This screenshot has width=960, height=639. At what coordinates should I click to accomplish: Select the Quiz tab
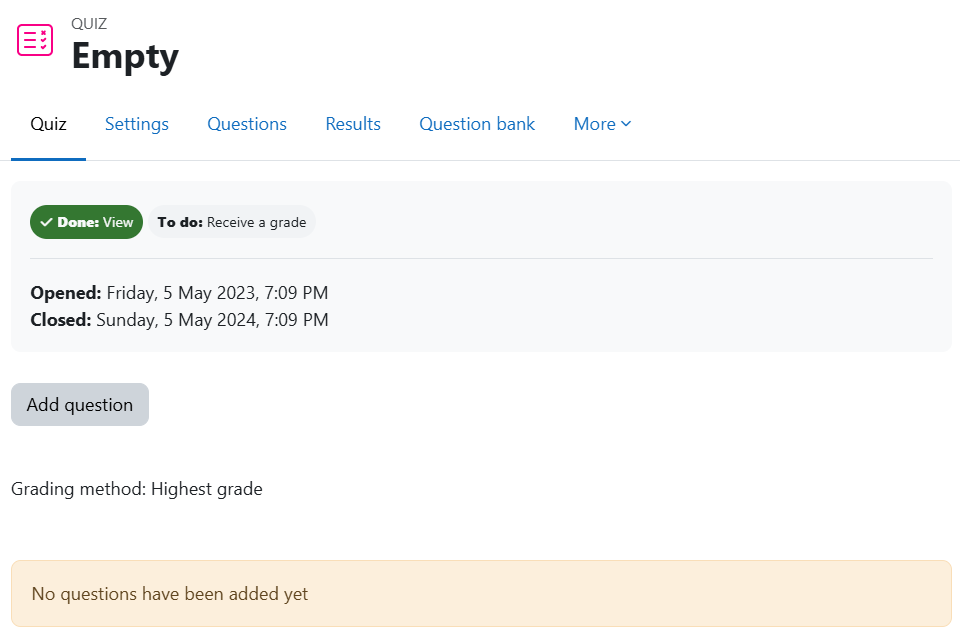pyautogui.click(x=48, y=124)
